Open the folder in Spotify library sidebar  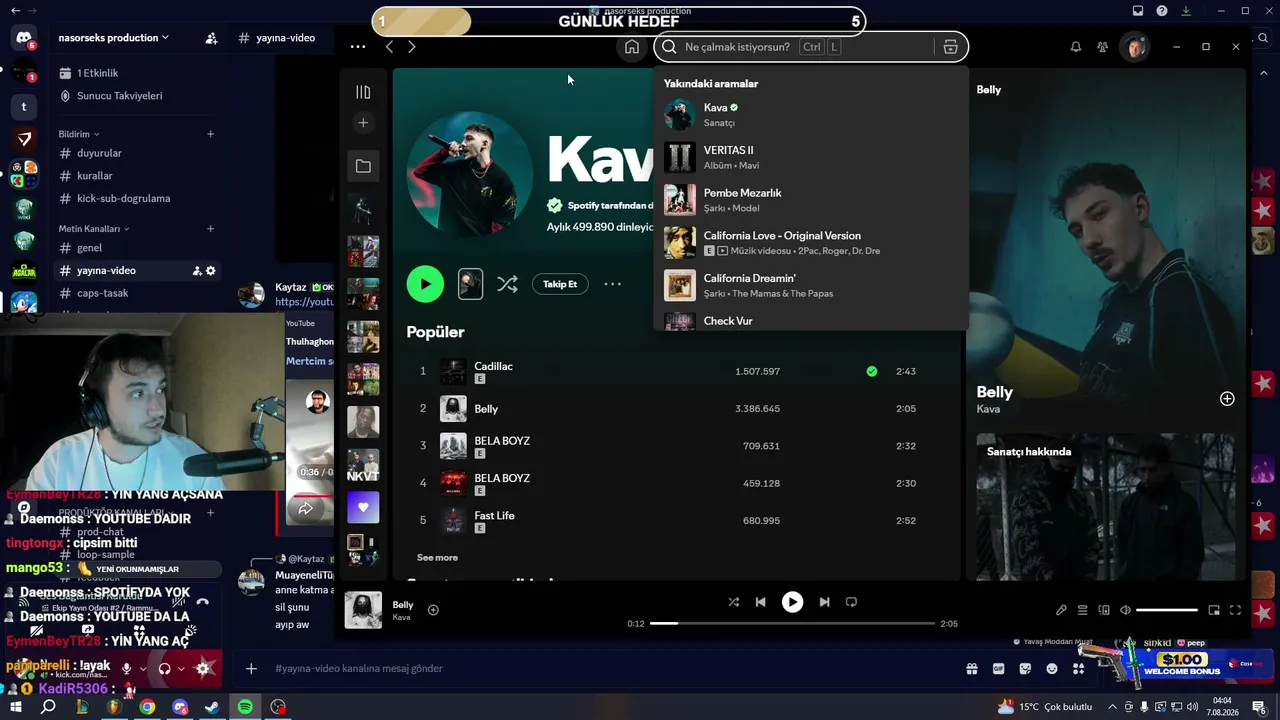pyautogui.click(x=363, y=166)
